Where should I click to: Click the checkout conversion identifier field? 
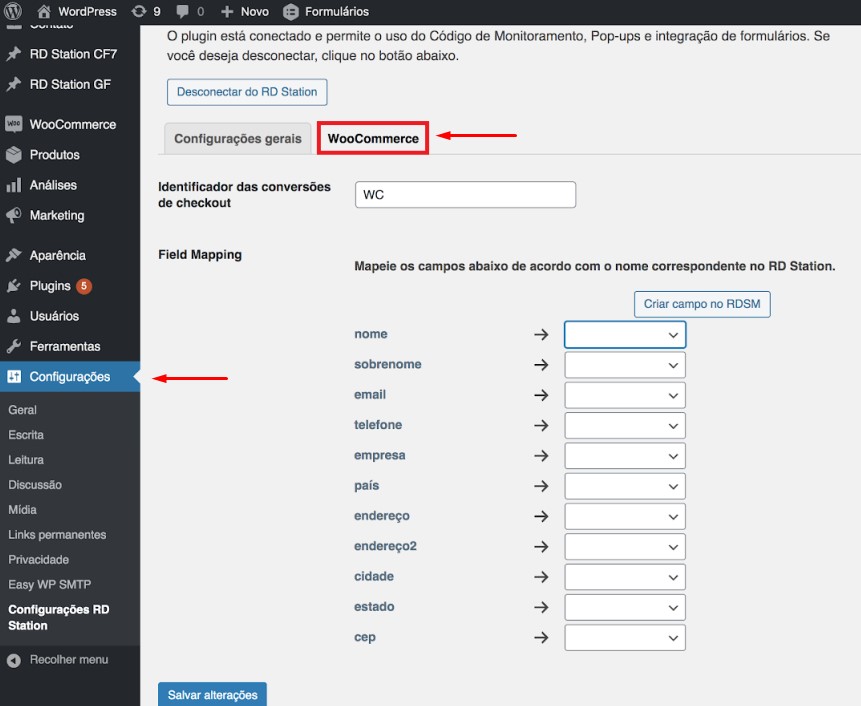465,195
